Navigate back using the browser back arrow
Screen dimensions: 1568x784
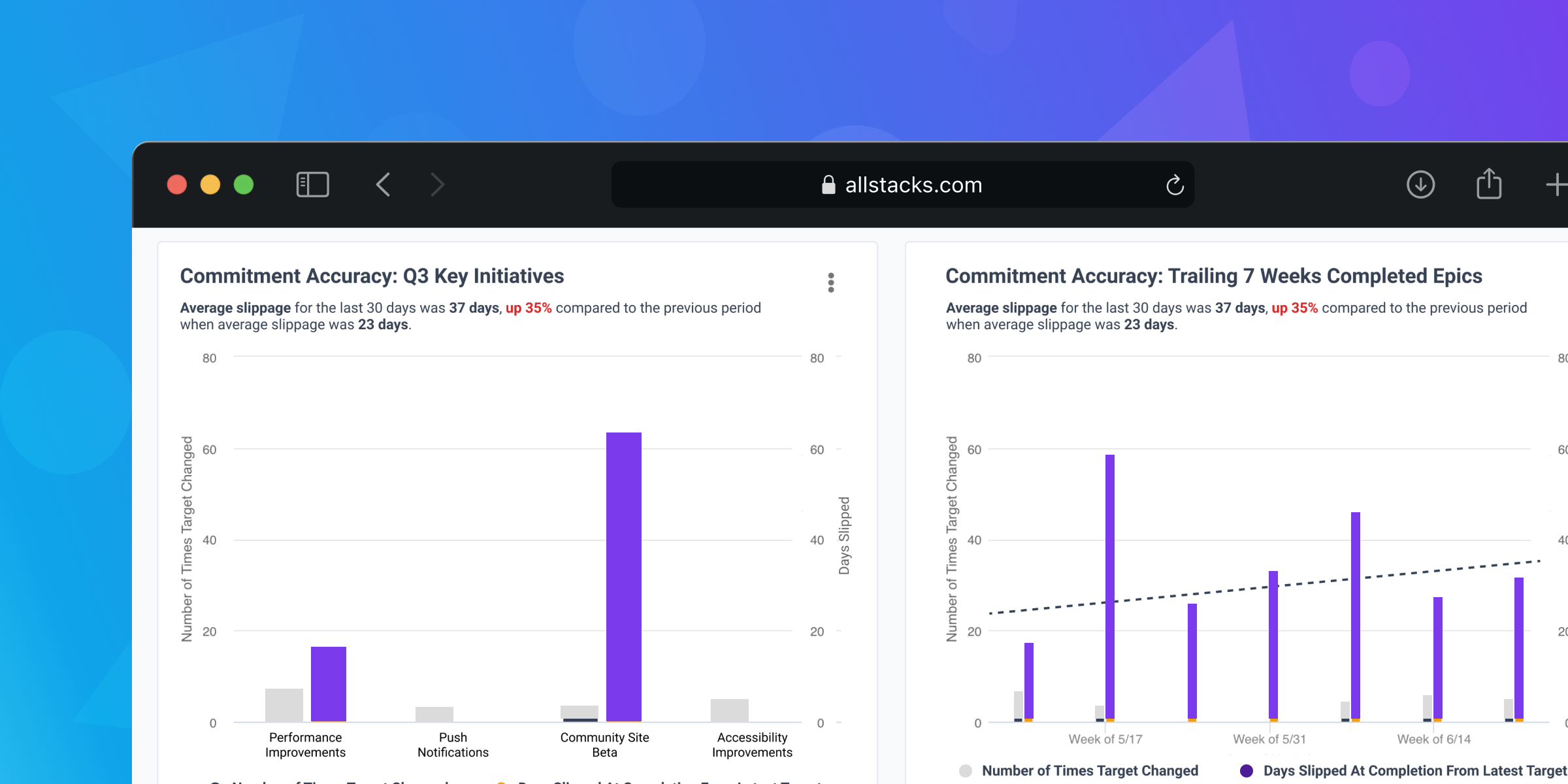tap(383, 185)
